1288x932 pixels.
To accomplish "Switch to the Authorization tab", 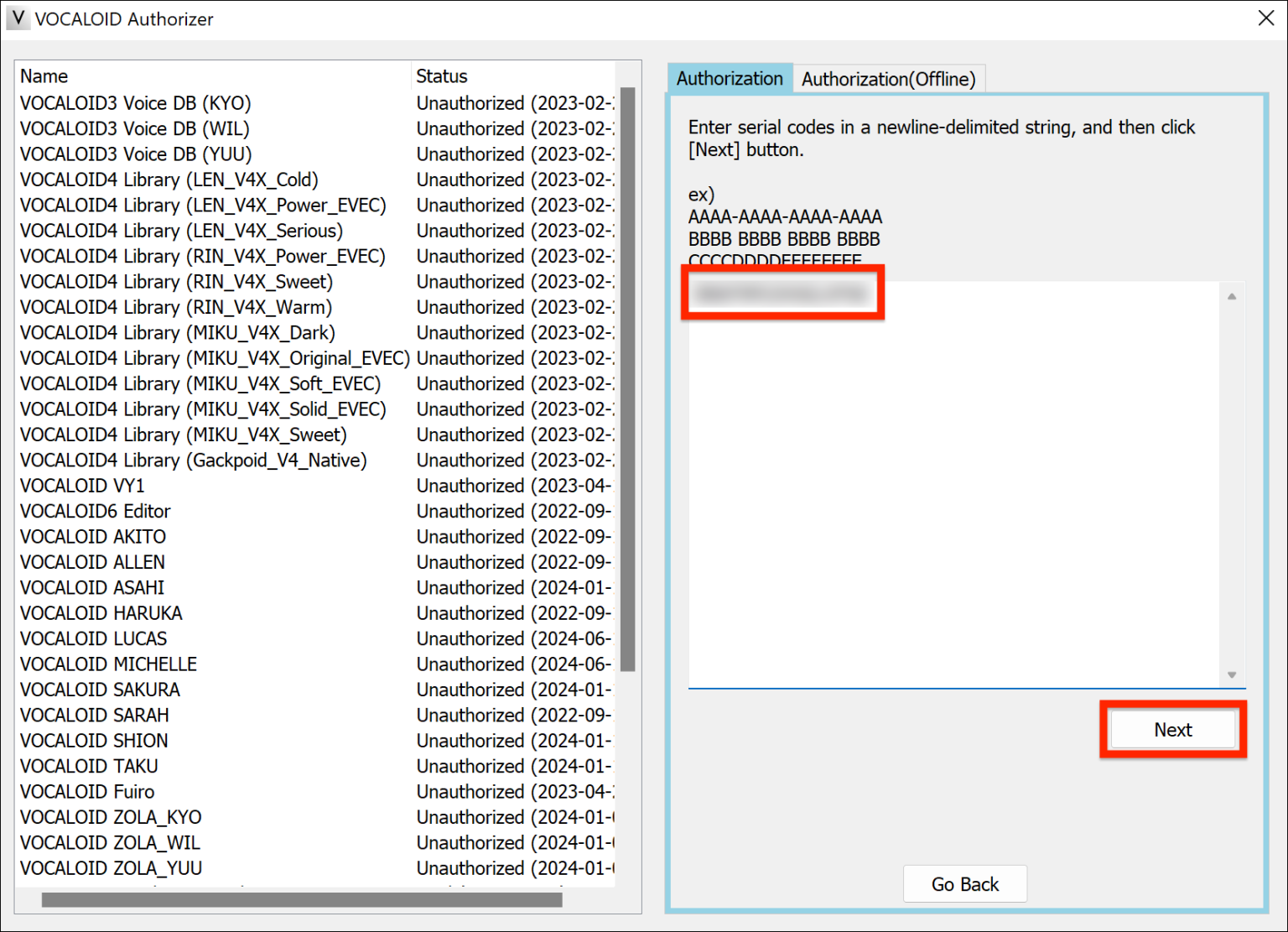I will point(729,78).
